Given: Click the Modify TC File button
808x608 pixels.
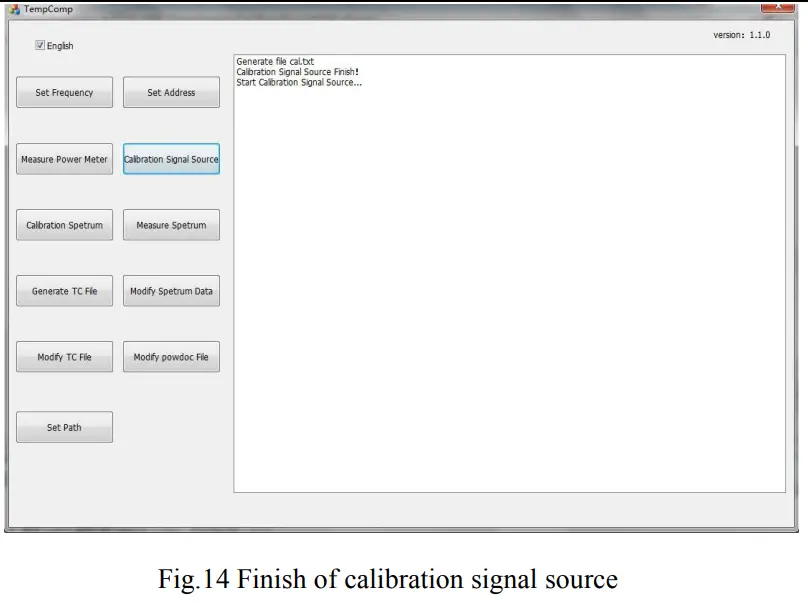Looking at the screenshot, I should [x=64, y=356].
